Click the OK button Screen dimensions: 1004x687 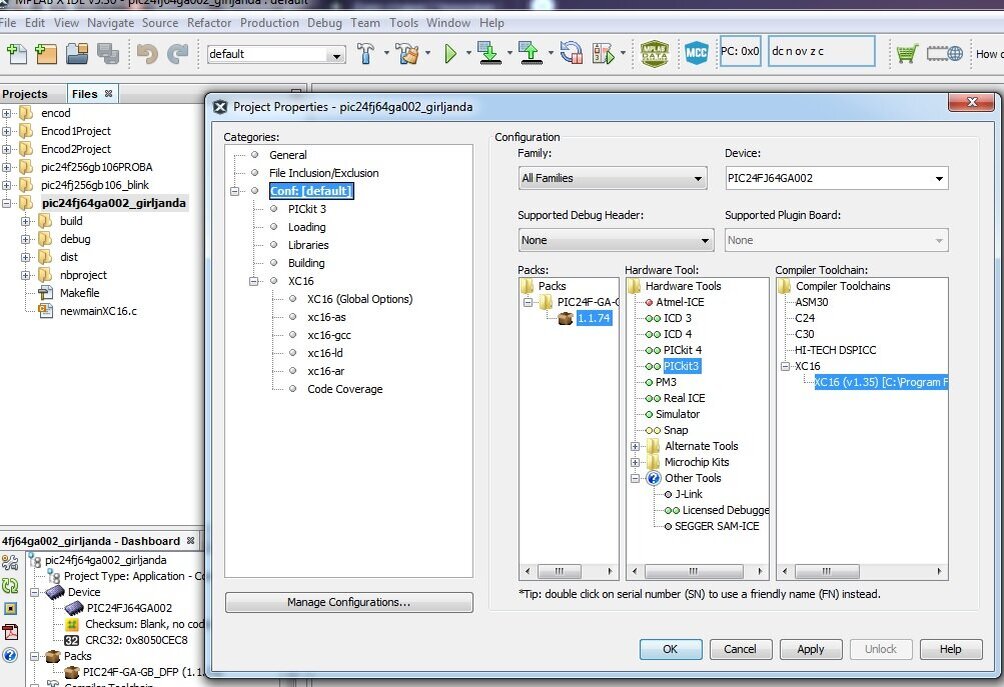pos(670,649)
